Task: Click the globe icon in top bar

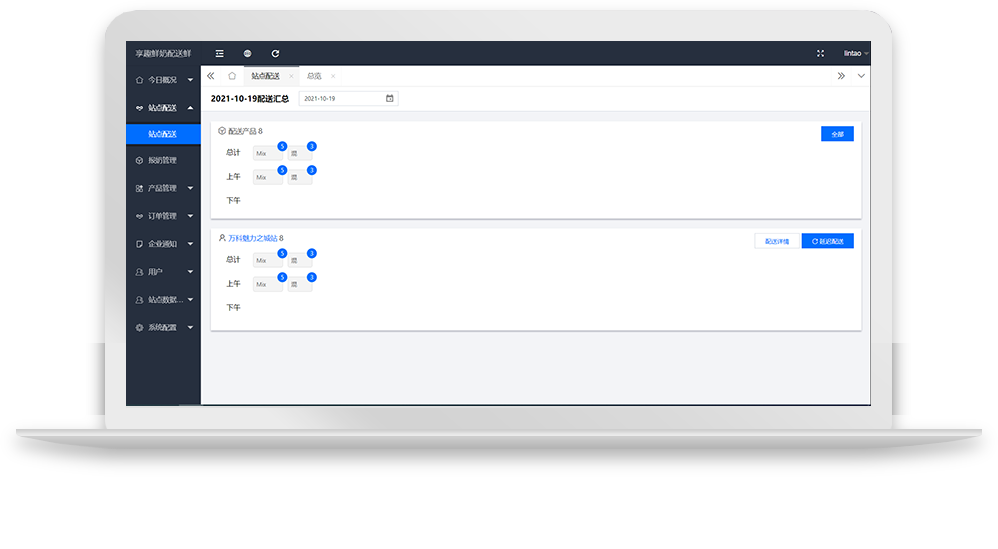Action: click(x=247, y=53)
